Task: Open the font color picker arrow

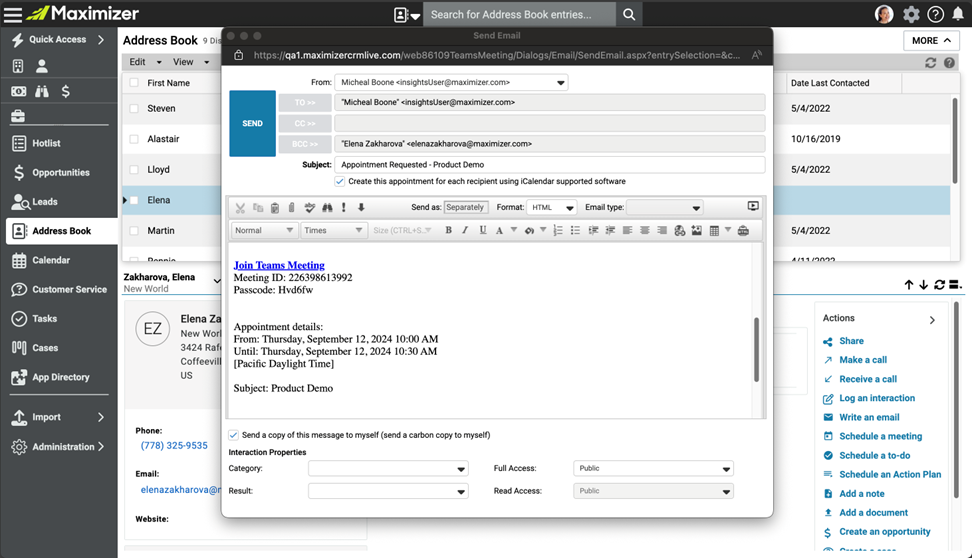Action: click(x=513, y=230)
